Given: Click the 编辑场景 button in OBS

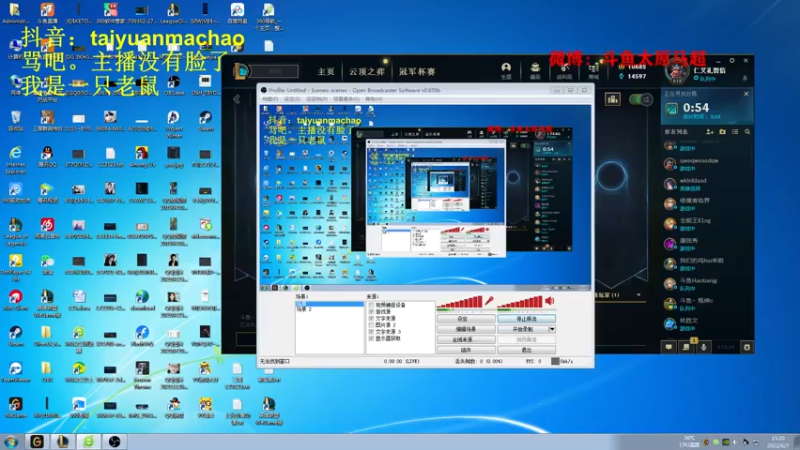Looking at the screenshot, I should 466,329.
